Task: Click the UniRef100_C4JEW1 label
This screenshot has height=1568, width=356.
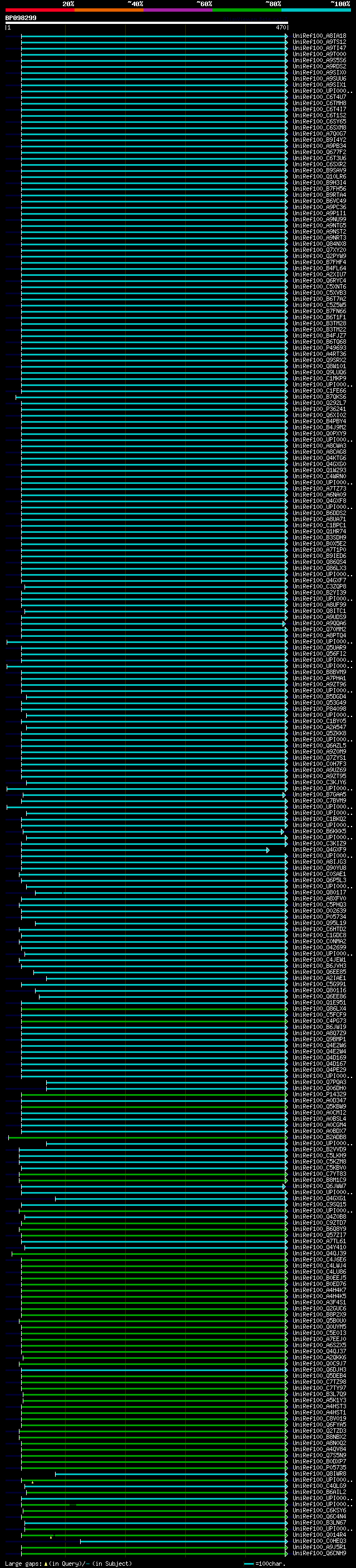Action: coord(319,960)
